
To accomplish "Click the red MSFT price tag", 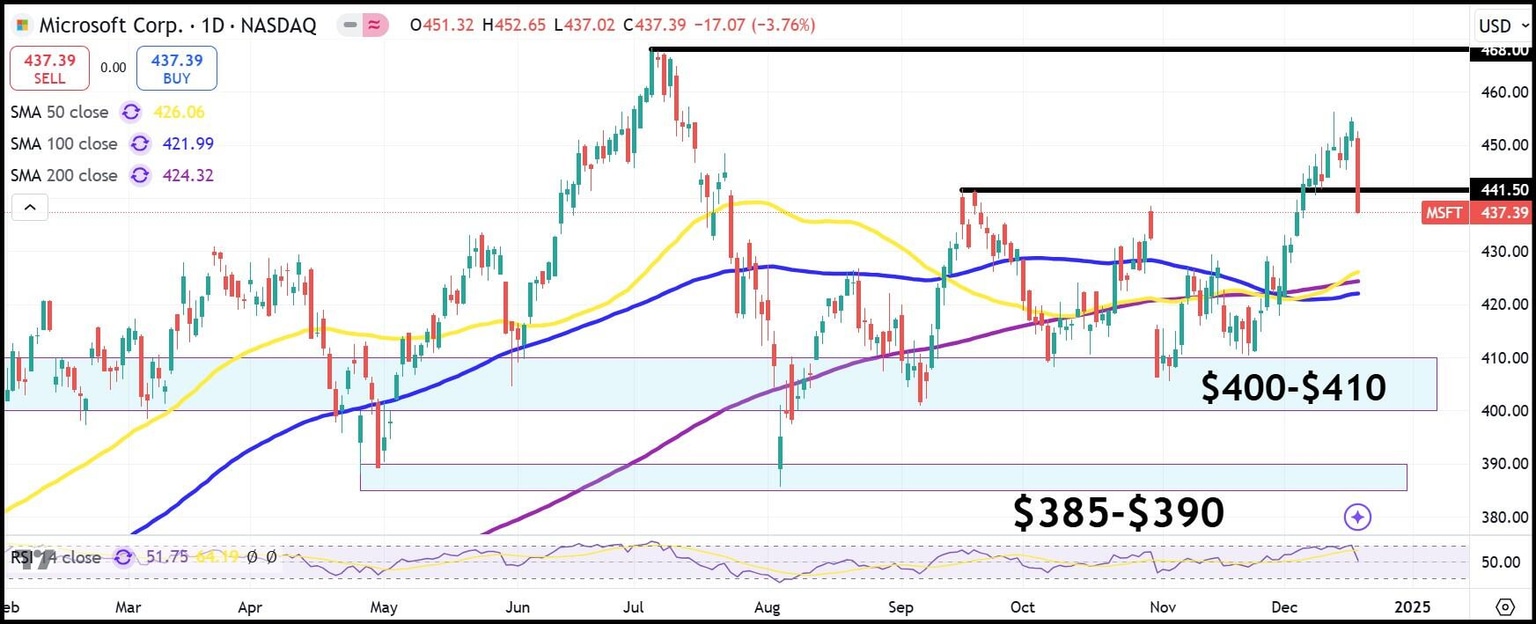I will pyautogui.click(x=1445, y=213).
